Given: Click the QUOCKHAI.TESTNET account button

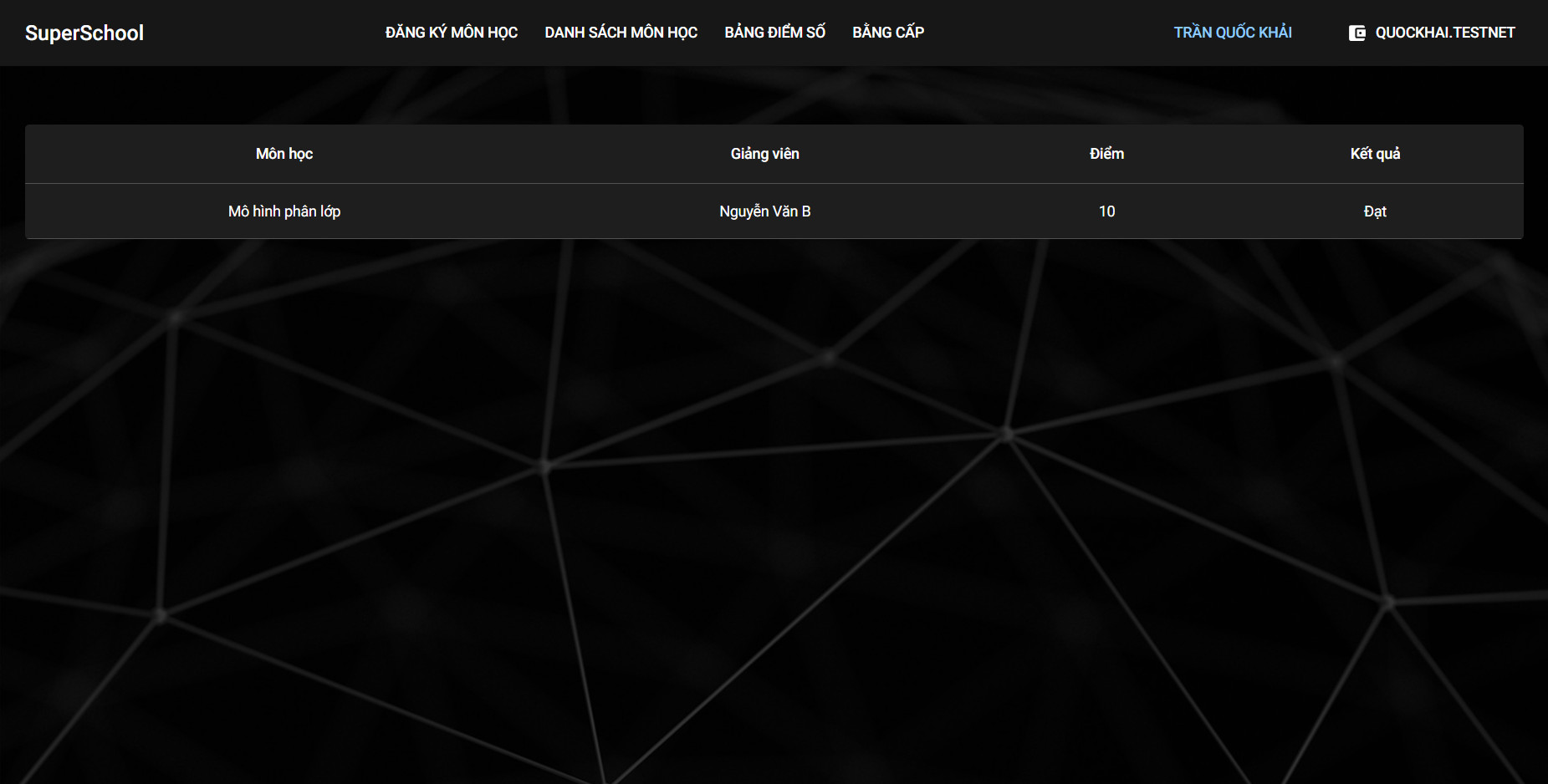Looking at the screenshot, I should coord(1432,33).
